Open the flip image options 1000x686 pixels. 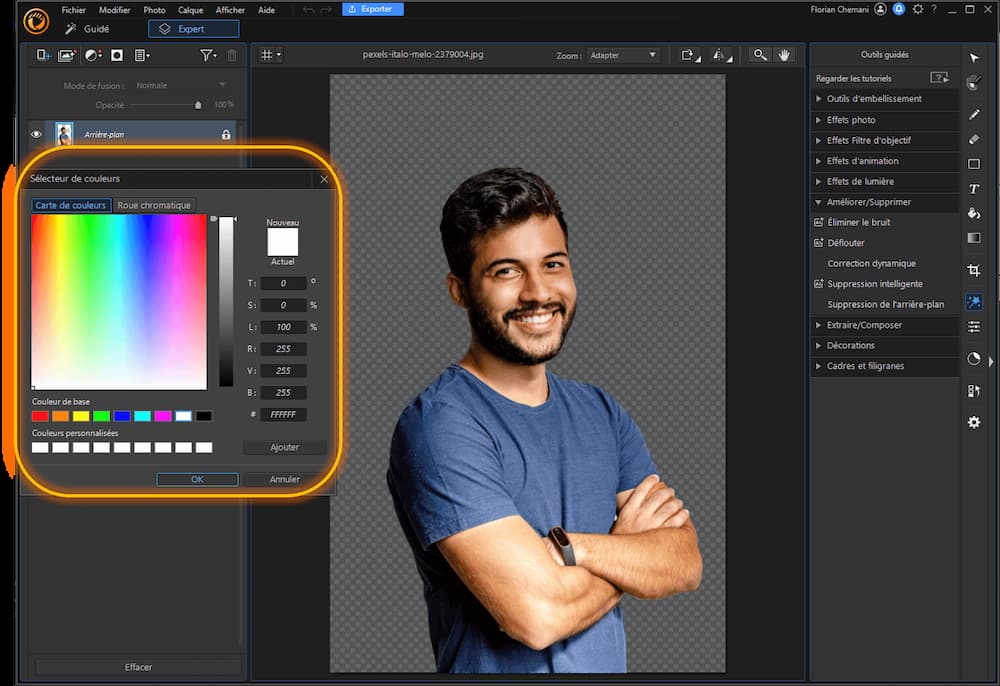tap(721, 55)
